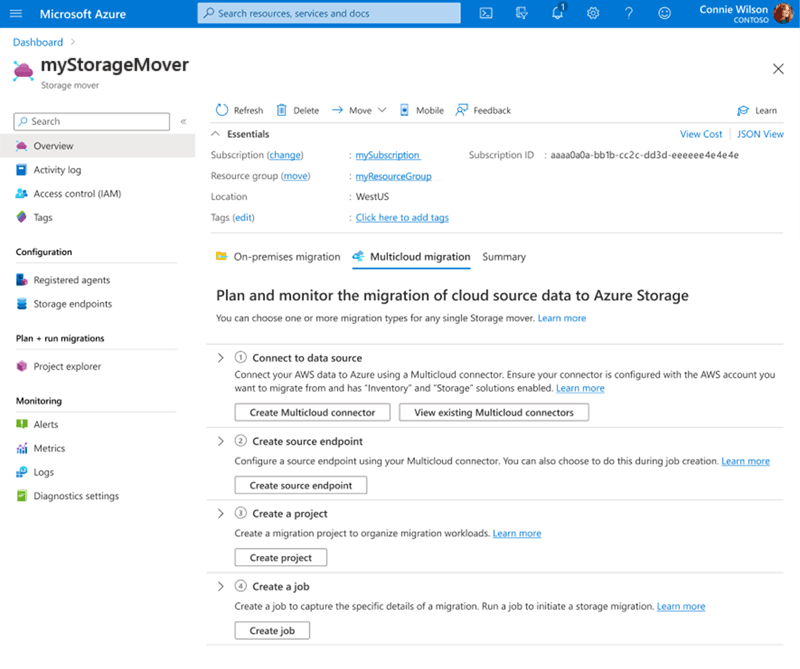Expand the Create a job step
This screenshot has height=669, width=800.
(x=220, y=586)
